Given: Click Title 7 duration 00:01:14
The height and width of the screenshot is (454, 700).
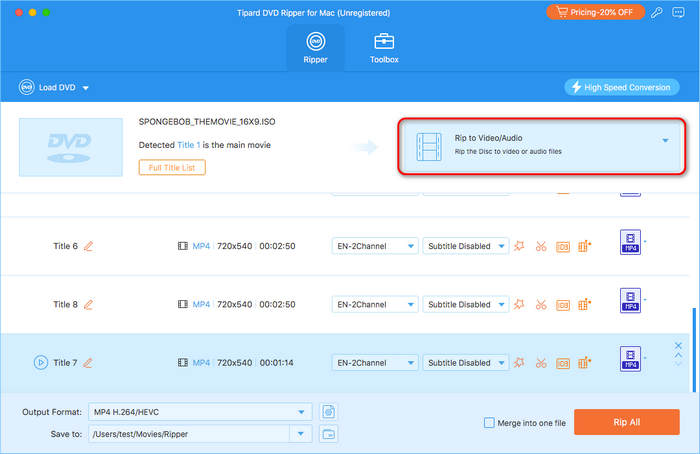Looking at the screenshot, I should click(277, 363).
